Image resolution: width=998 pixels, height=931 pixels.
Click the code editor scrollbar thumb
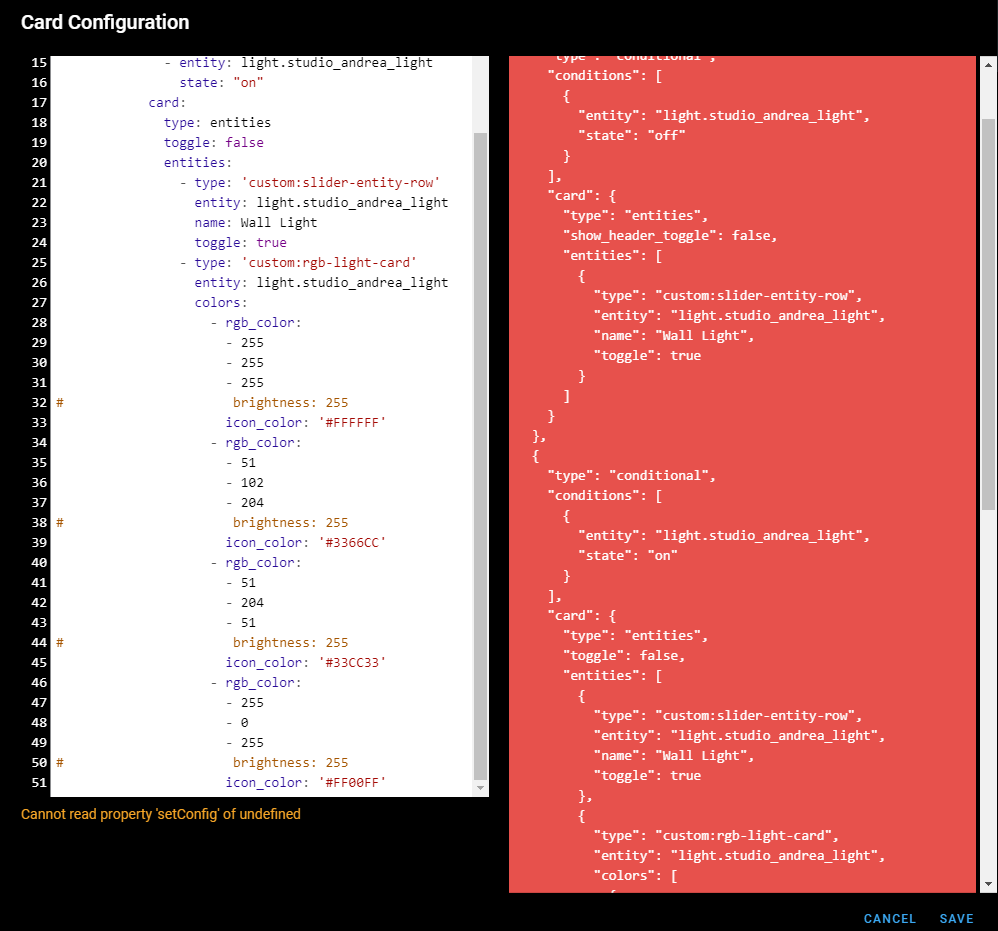(x=481, y=456)
